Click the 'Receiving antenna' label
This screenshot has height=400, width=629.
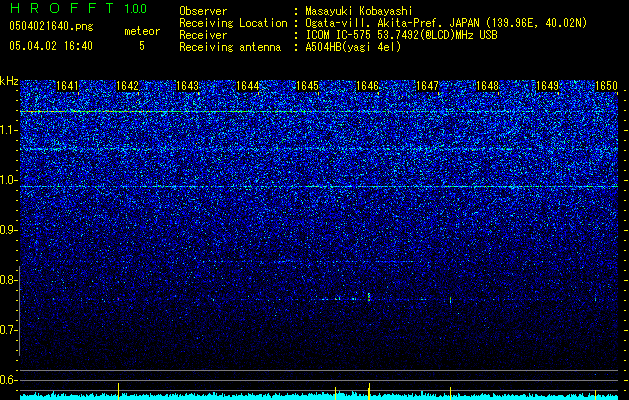tap(230, 47)
